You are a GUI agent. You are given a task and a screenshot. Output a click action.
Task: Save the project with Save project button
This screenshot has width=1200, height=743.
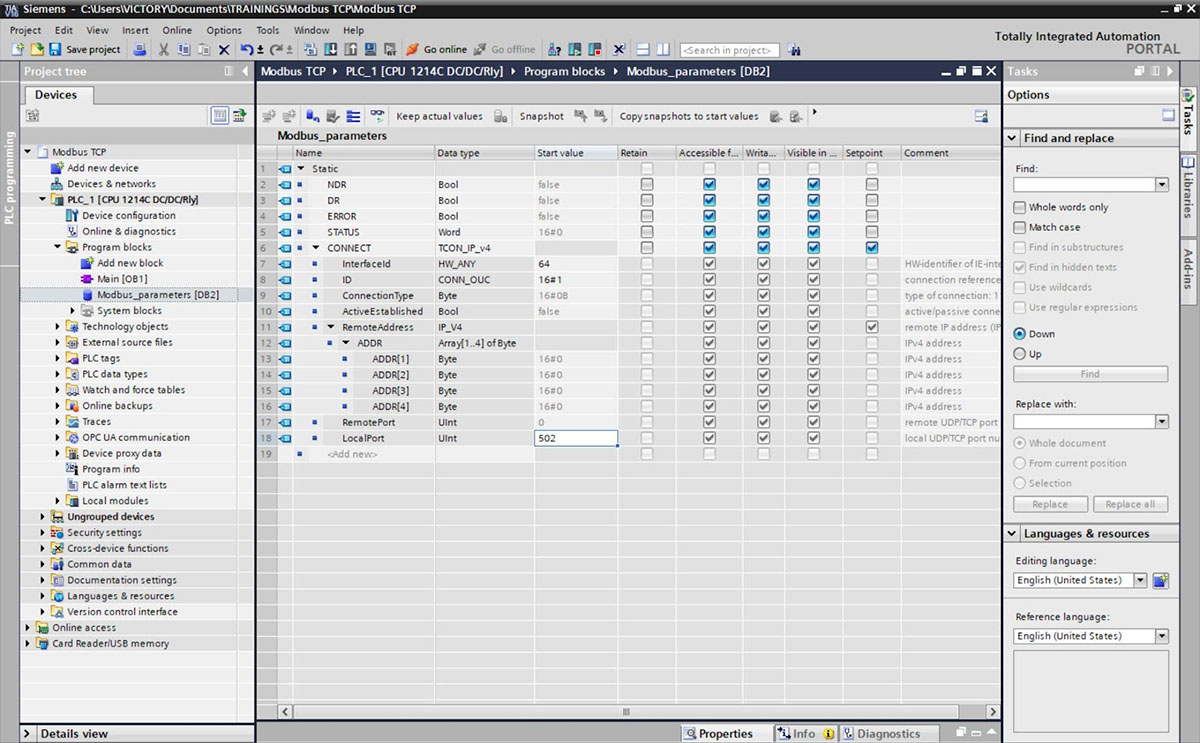[x=83, y=49]
